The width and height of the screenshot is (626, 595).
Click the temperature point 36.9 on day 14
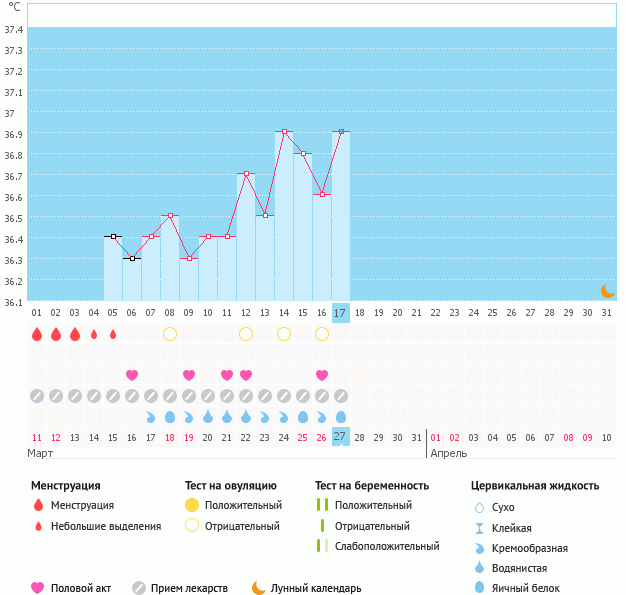284,132
